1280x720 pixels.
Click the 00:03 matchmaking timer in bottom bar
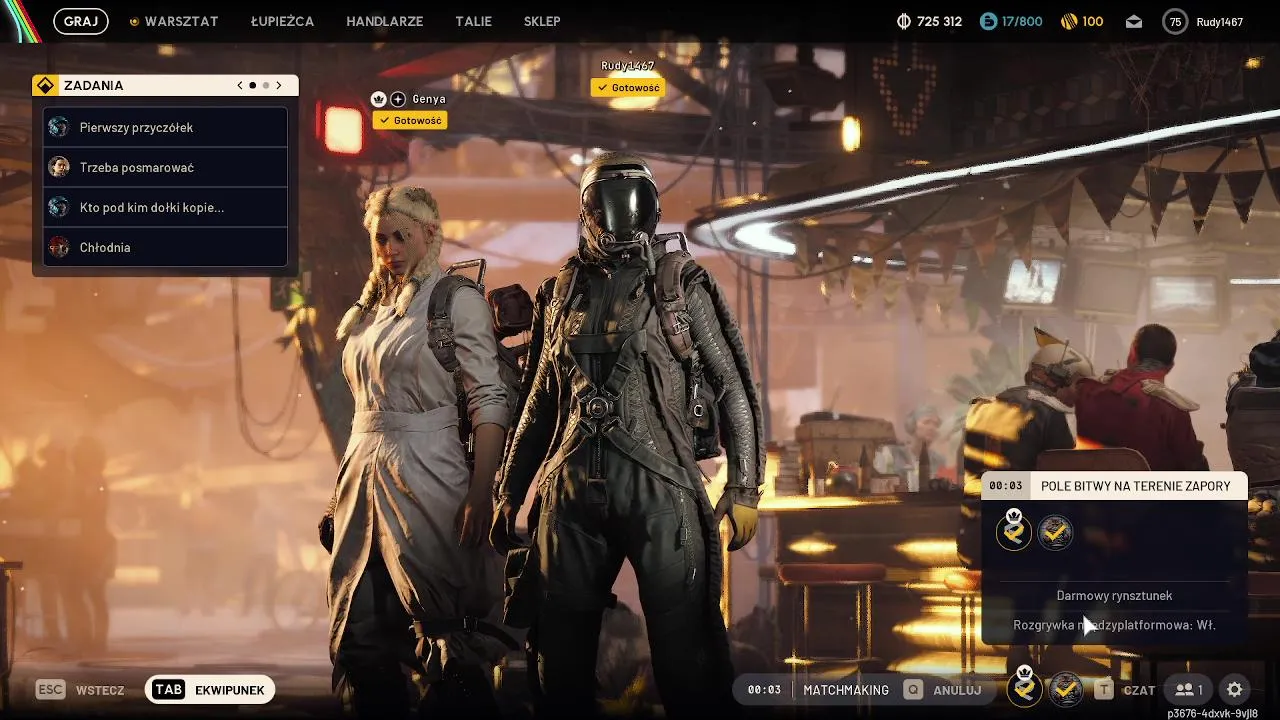(764, 690)
